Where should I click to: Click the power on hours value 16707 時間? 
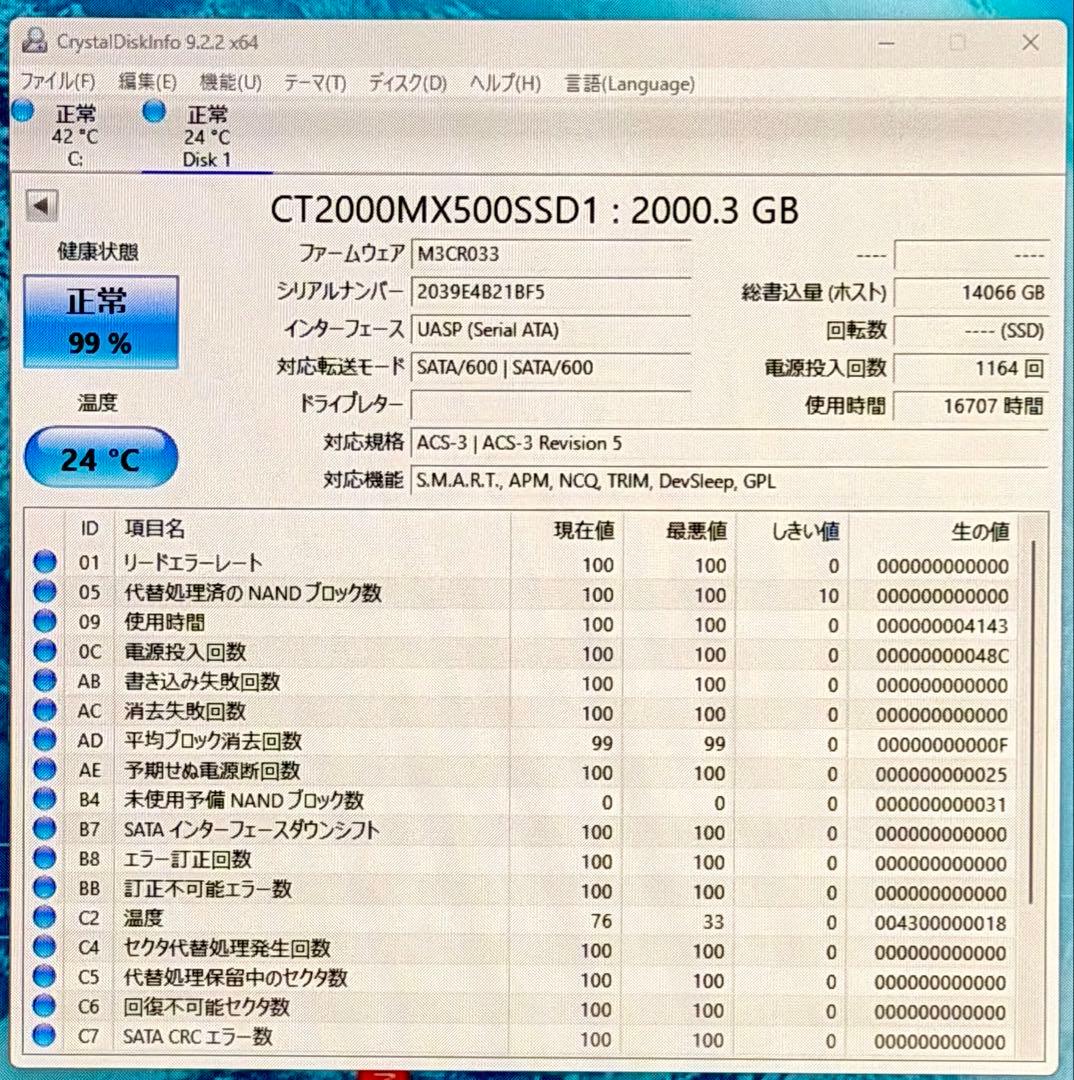click(x=971, y=406)
